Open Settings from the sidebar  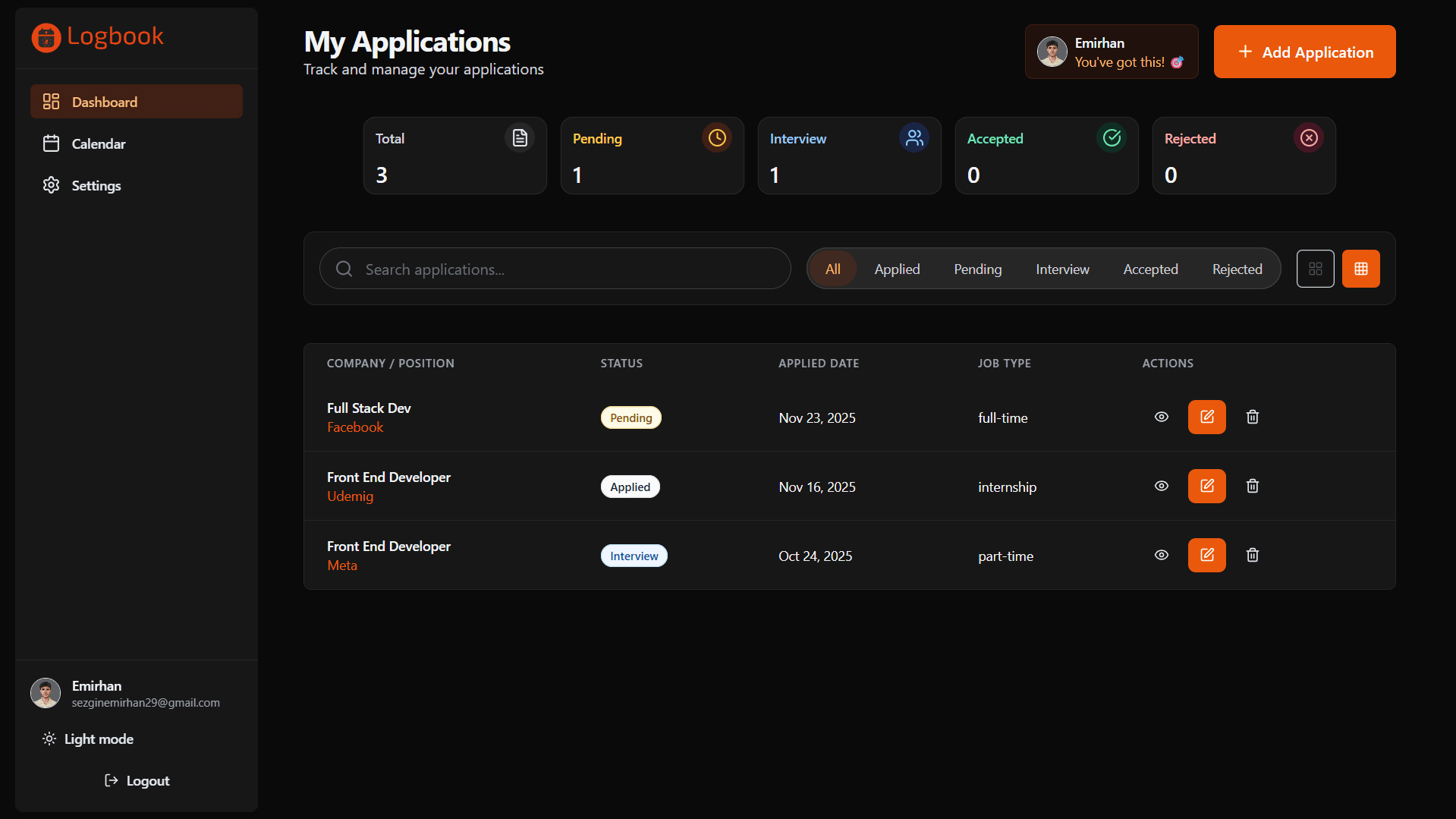[x=137, y=185]
